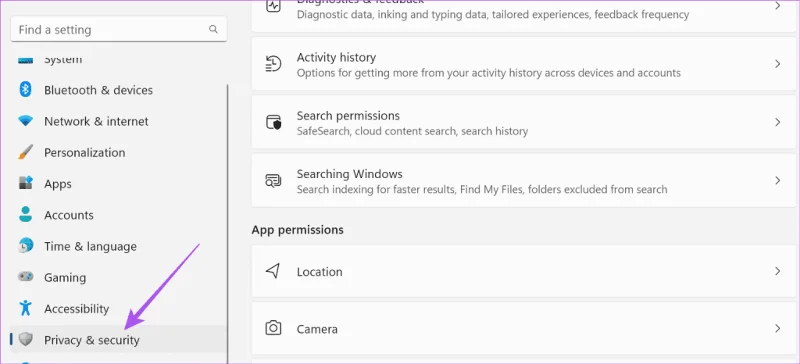Viewport: 800px width, 364px height.
Task: Click the System monitor icon in sidebar
Action: [26, 61]
